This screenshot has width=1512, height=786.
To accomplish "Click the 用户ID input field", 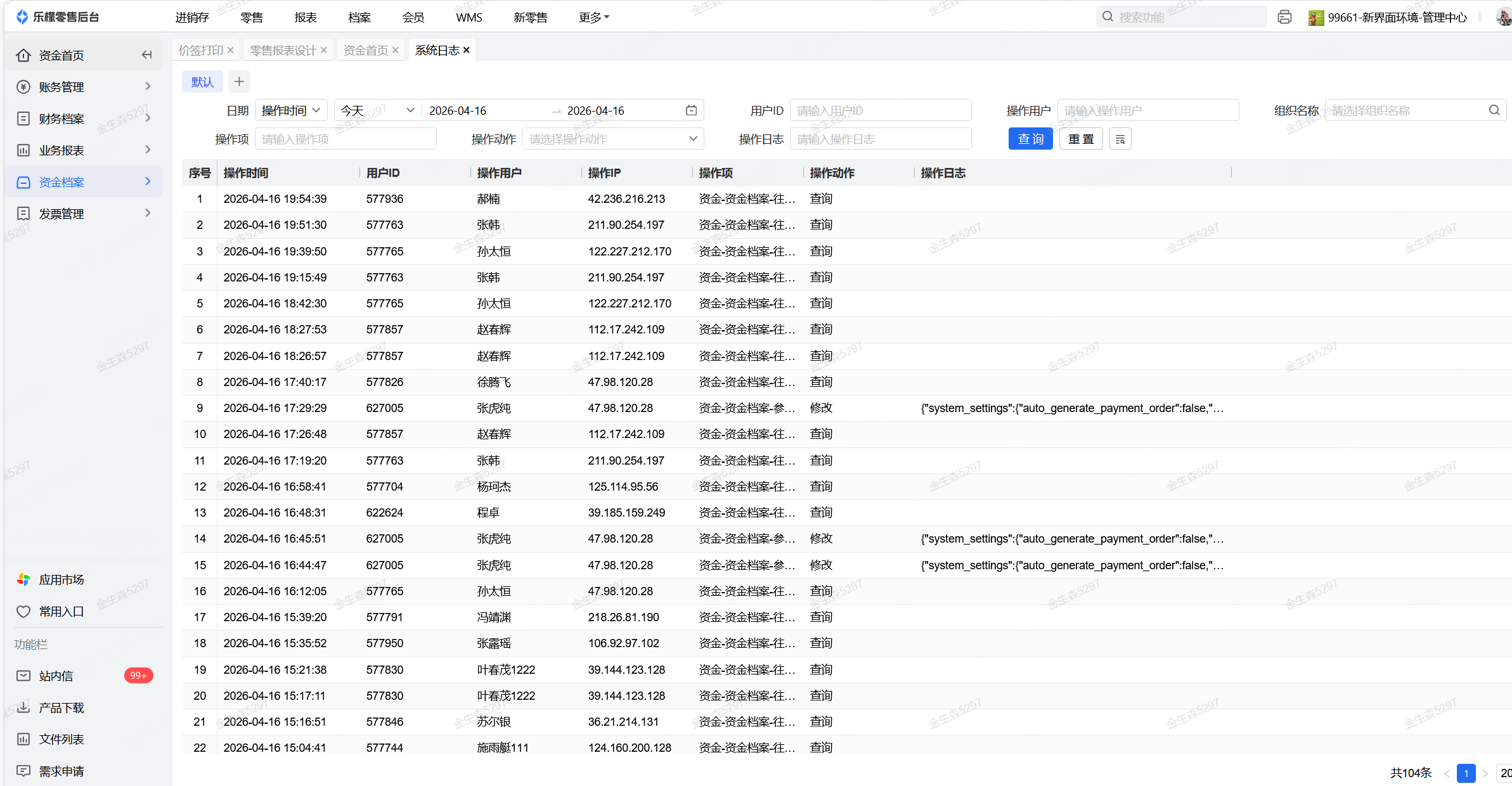I will point(880,111).
